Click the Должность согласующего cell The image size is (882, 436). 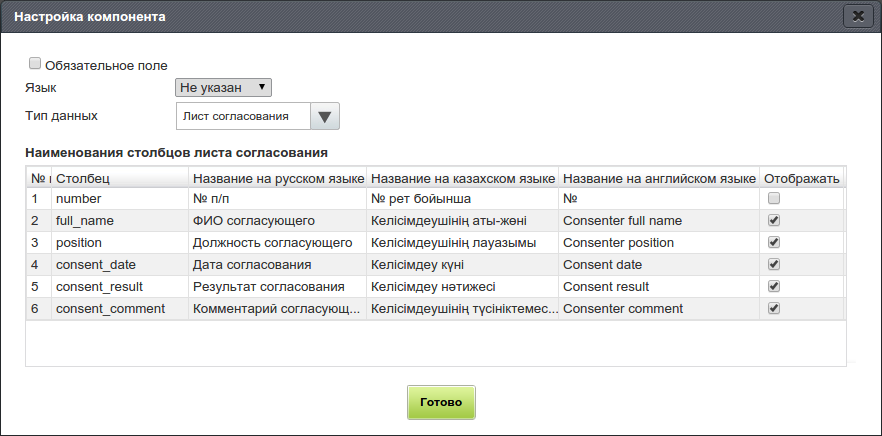[277, 242]
